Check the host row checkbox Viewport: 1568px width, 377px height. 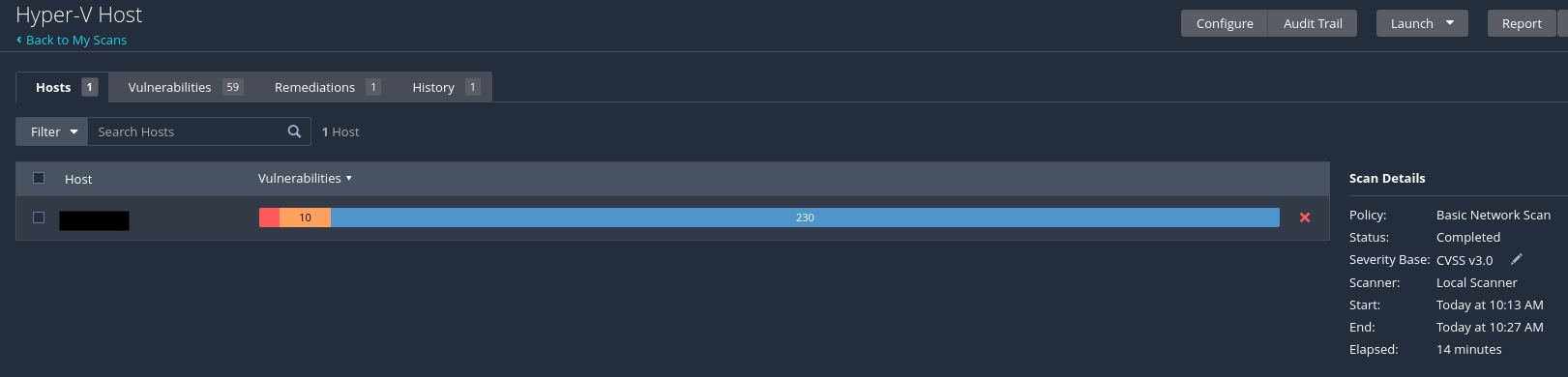click(x=39, y=217)
